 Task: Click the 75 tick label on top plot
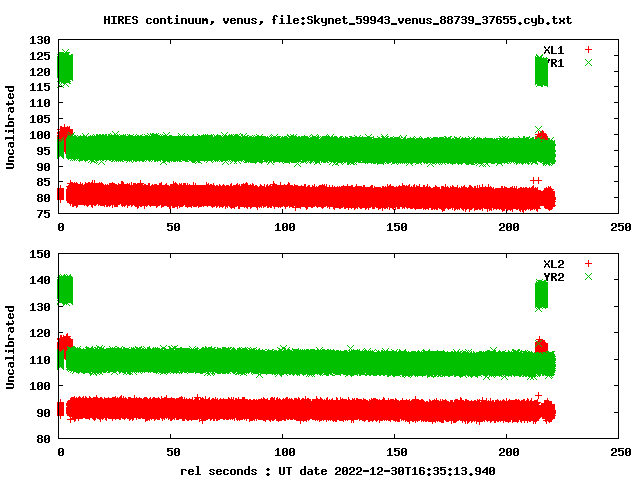click(43, 214)
